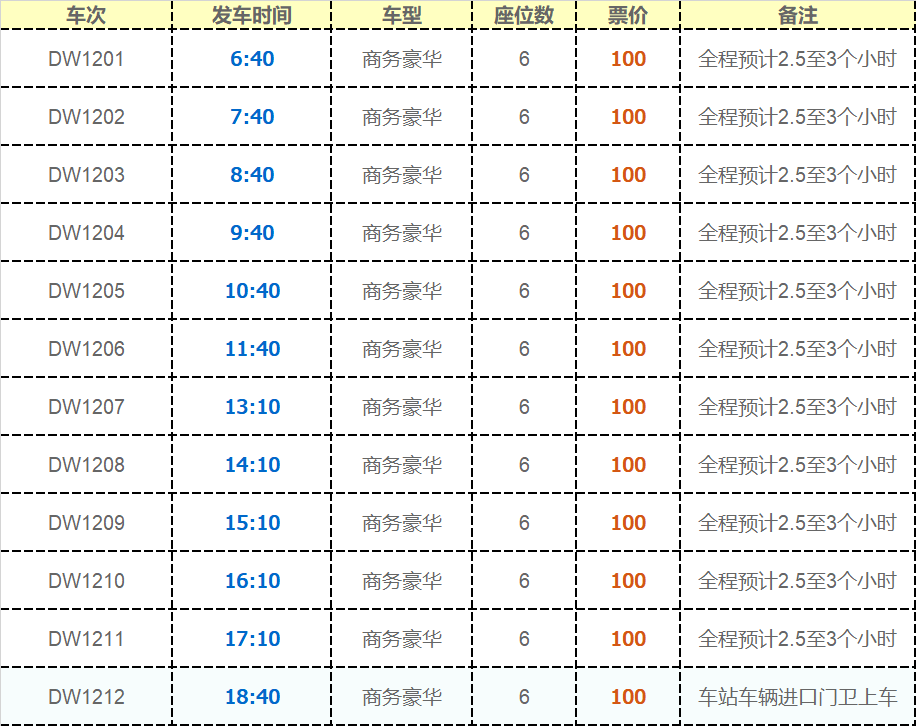Click the 车站车辆进口门卫上车 note
The width and height of the screenshot is (916, 726).
[x=797, y=697]
